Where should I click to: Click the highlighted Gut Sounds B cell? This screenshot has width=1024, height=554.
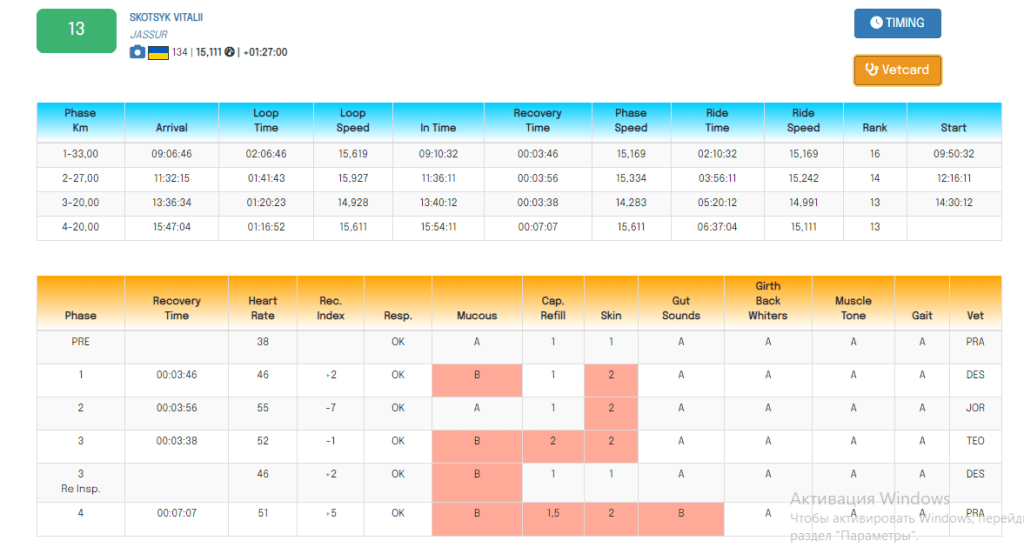coord(681,514)
